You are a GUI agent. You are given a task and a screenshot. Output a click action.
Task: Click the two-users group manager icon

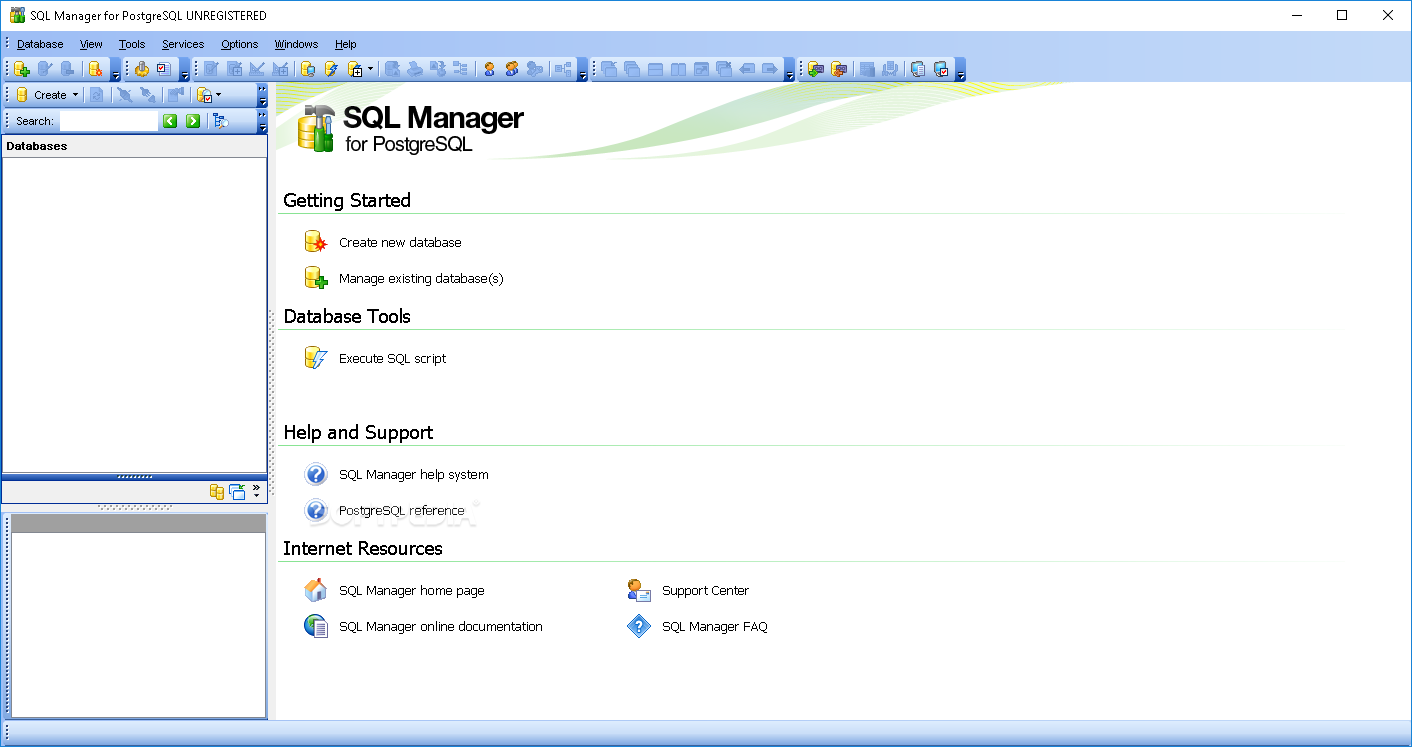[512, 69]
